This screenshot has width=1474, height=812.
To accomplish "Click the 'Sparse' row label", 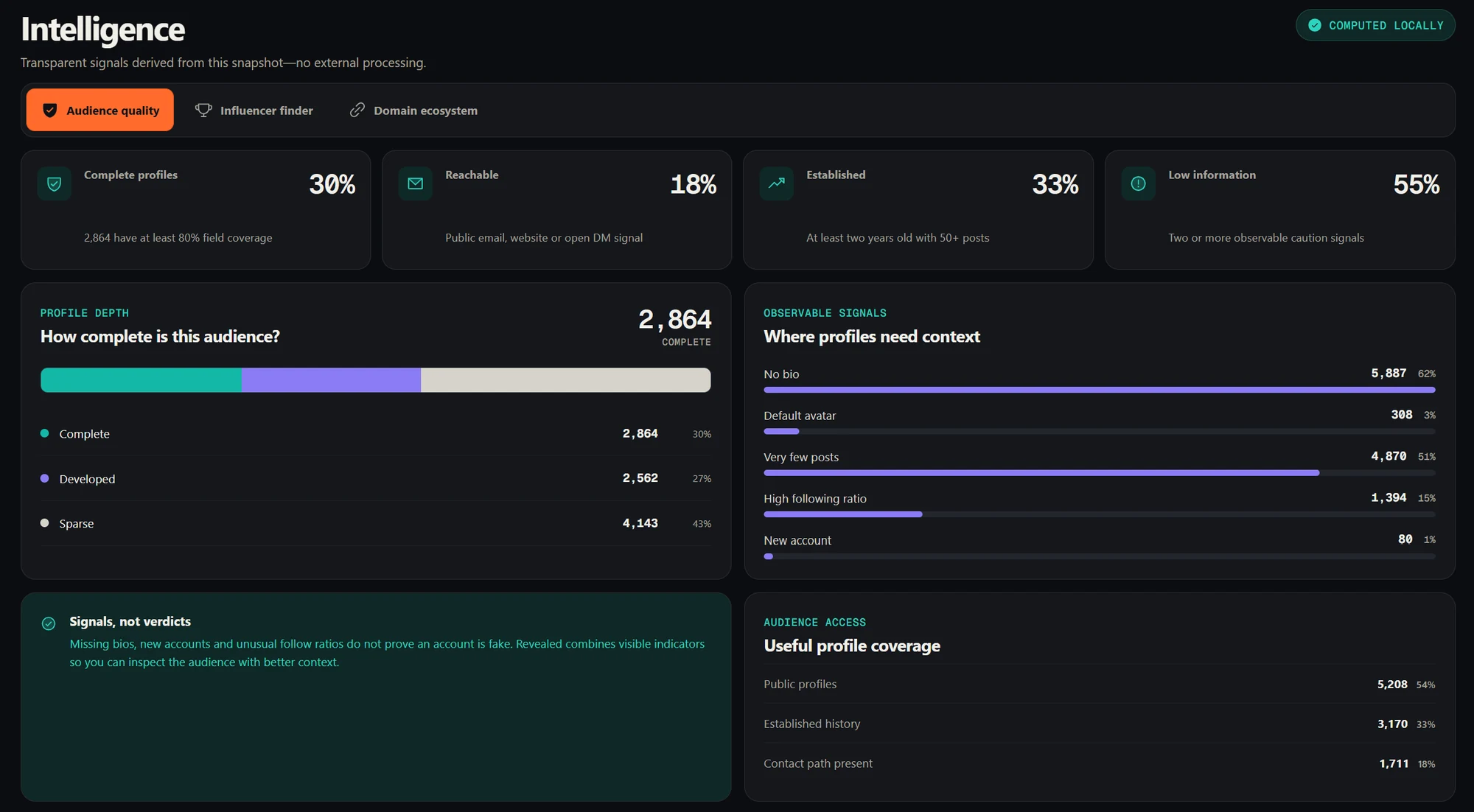I will (77, 524).
